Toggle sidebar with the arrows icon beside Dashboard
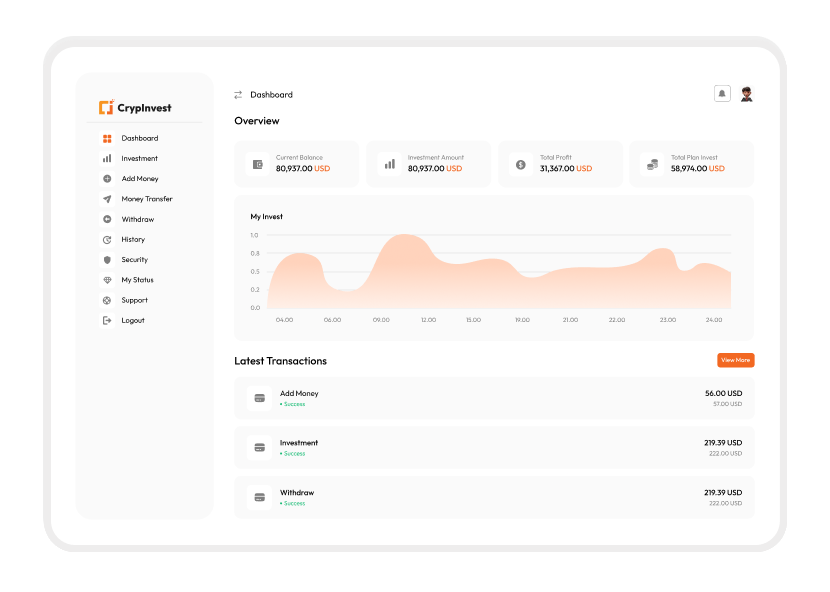Image resolution: width=830 pixels, height=592 pixels. (x=238, y=95)
